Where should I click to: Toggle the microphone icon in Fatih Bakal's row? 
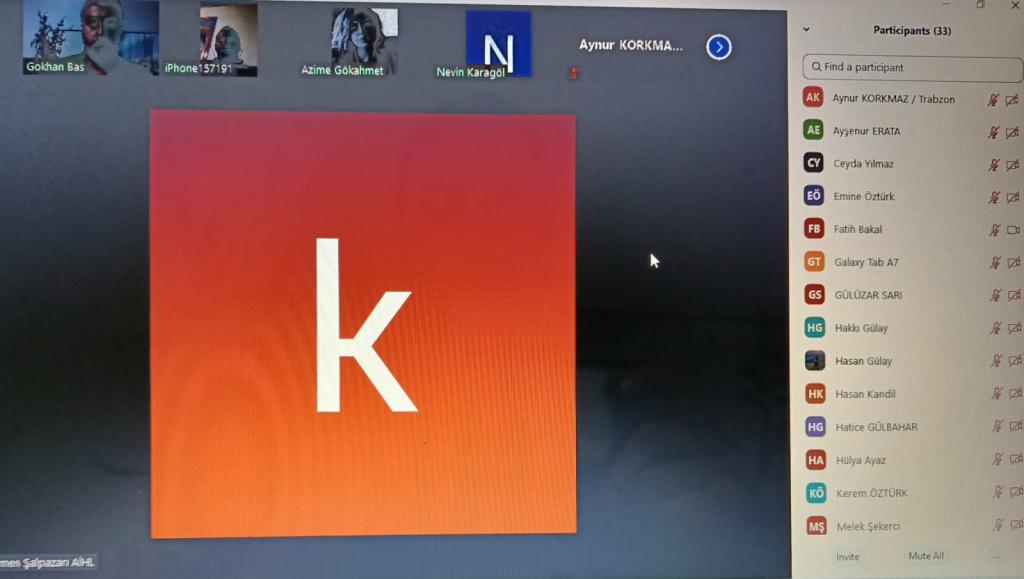click(995, 230)
